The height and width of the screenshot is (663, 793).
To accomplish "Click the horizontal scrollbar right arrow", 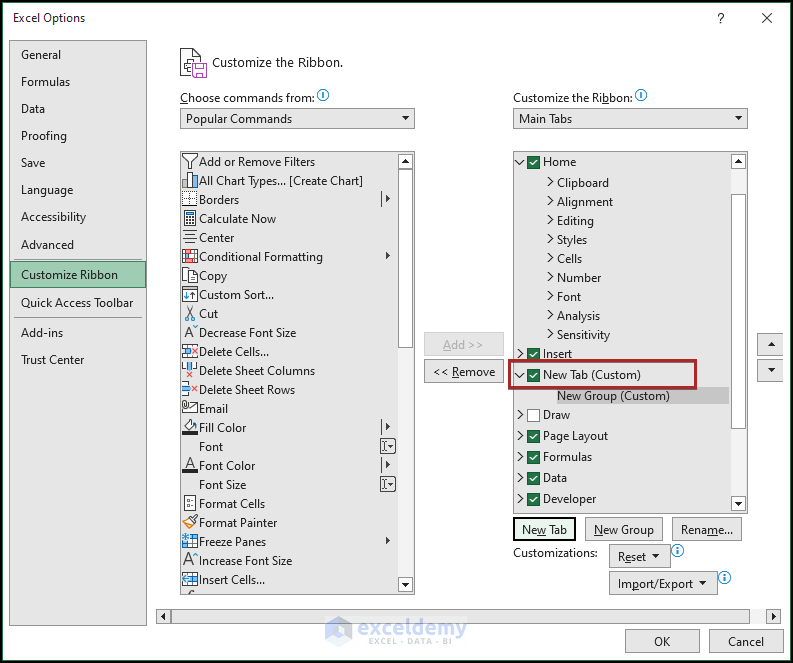I will [x=773, y=616].
